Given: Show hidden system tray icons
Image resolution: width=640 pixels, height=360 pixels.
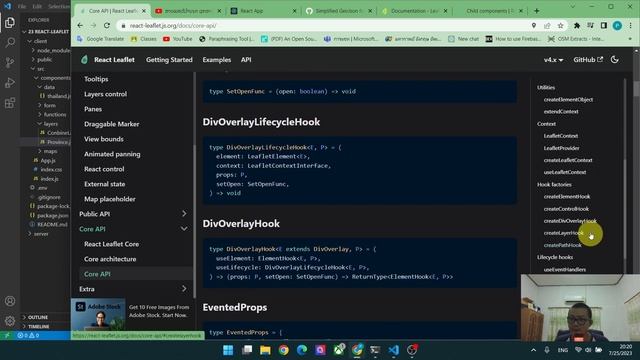Looking at the screenshot, I should [x=533, y=350].
